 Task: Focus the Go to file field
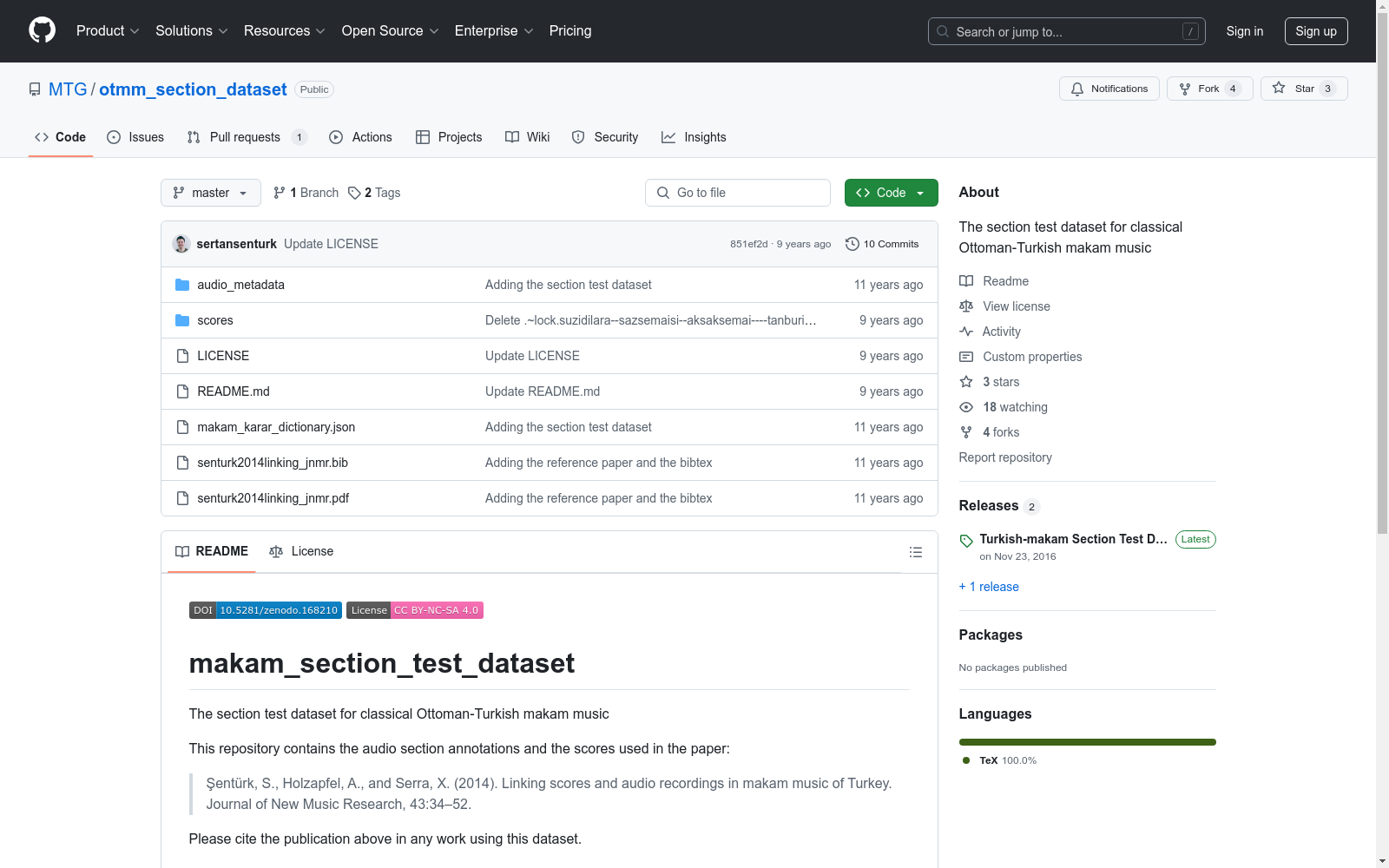[738, 193]
